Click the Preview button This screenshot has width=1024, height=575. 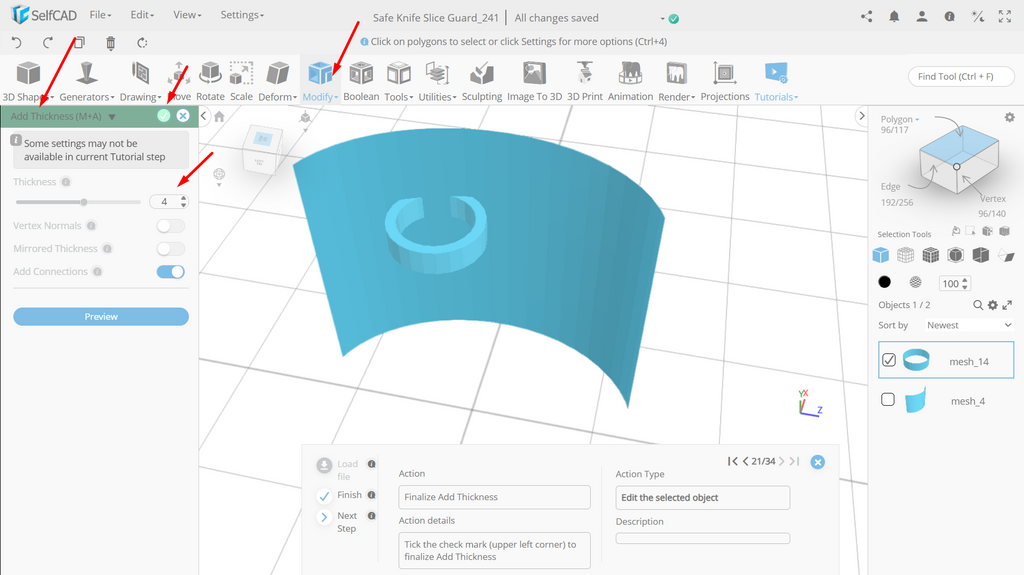point(101,317)
